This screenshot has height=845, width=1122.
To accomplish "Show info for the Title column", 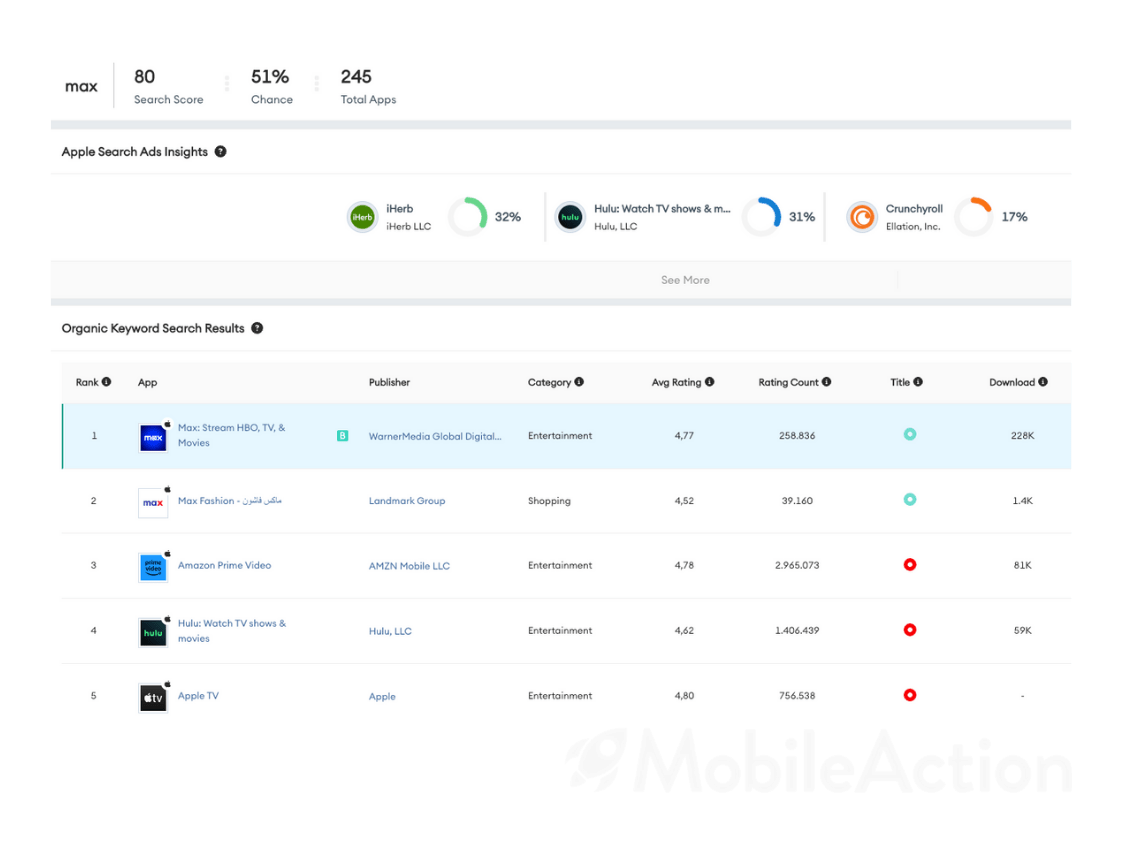I will pos(918,382).
